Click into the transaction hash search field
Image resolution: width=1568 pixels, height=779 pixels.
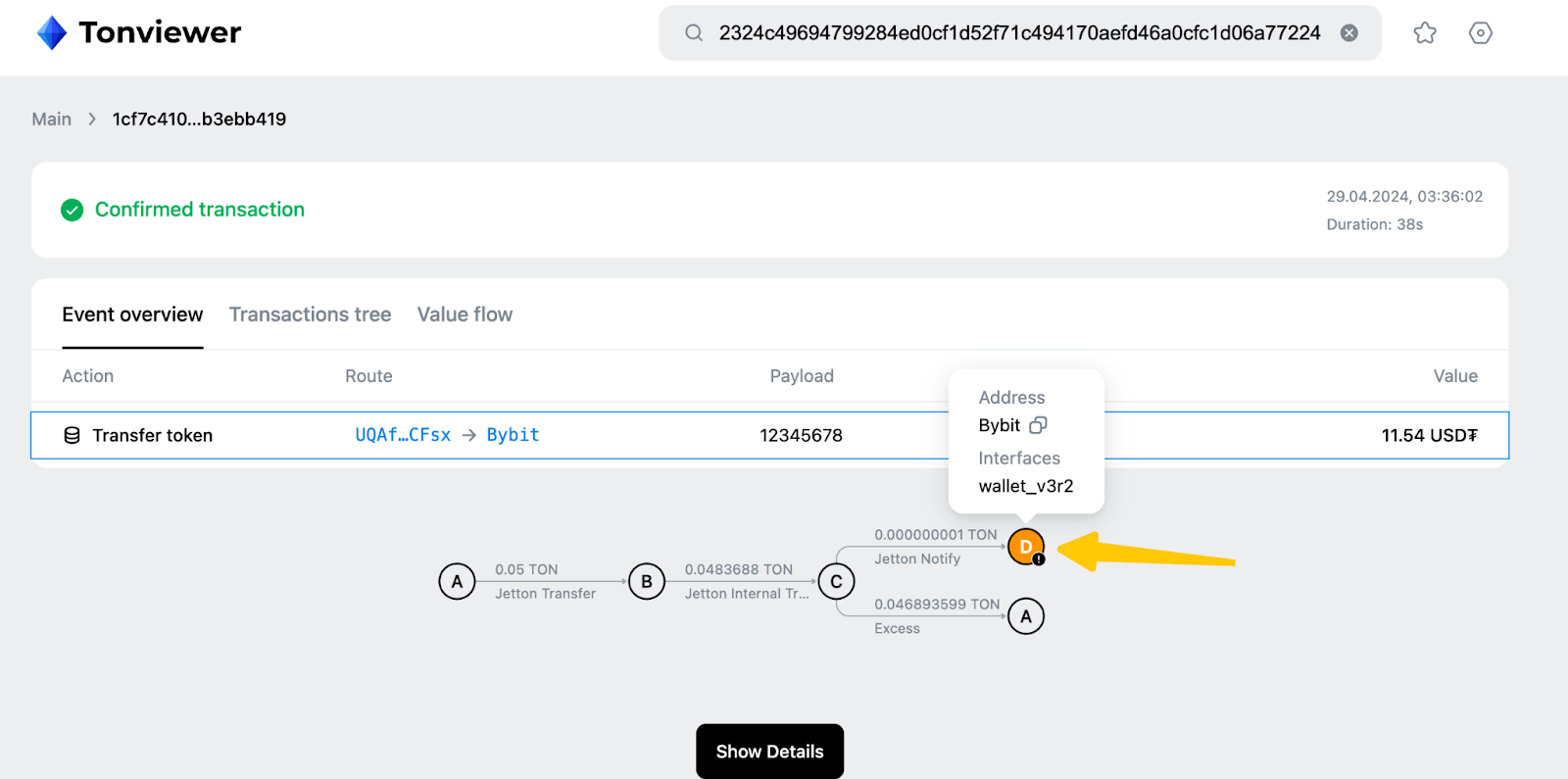tap(1019, 33)
